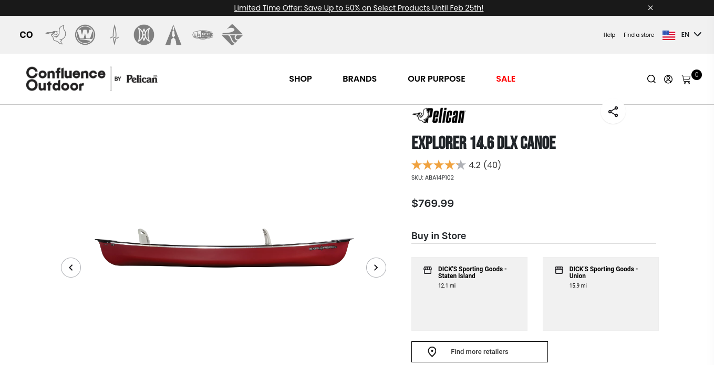The height and width of the screenshot is (365, 714).
Task: Go to the SALE section
Action: (x=505, y=79)
